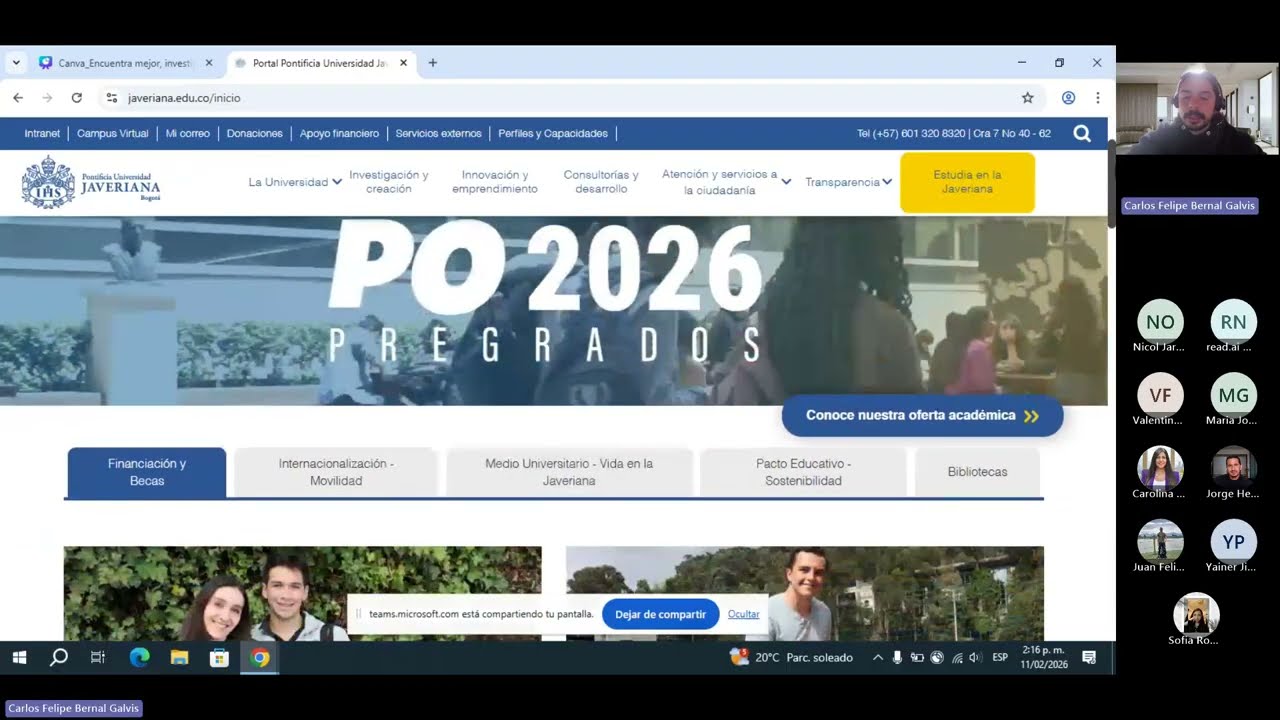
Task: Open the weather widget 20°C Parc. soleado
Action: click(792, 657)
